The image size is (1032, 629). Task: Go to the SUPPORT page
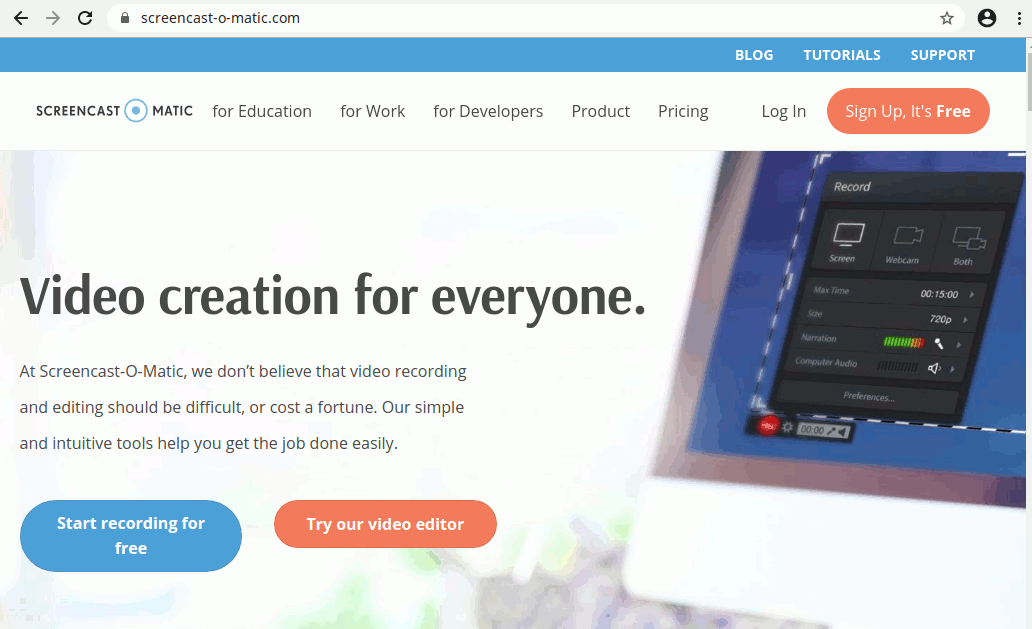pos(942,55)
